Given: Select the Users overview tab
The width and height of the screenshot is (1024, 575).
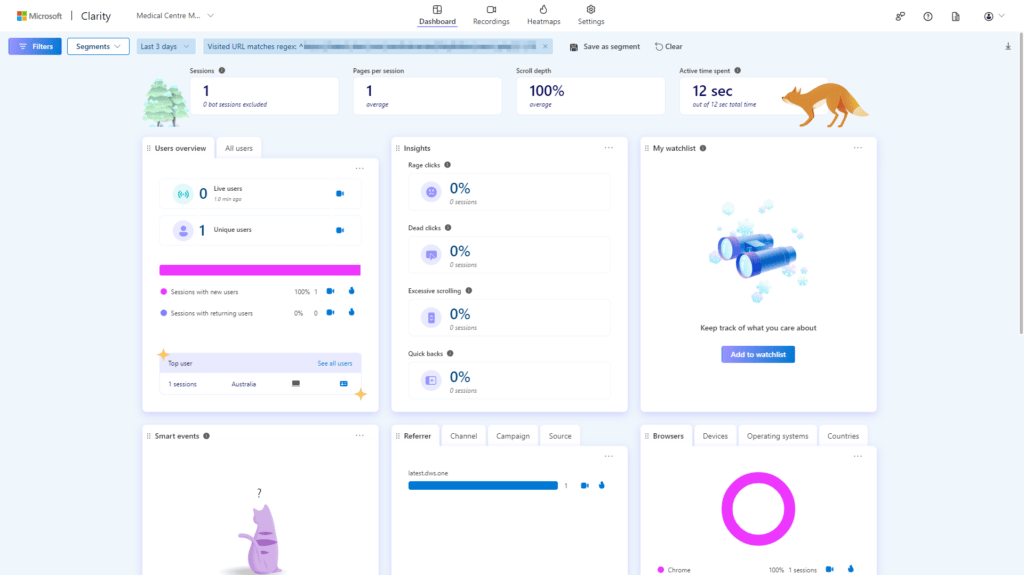Looking at the screenshot, I should point(180,148).
